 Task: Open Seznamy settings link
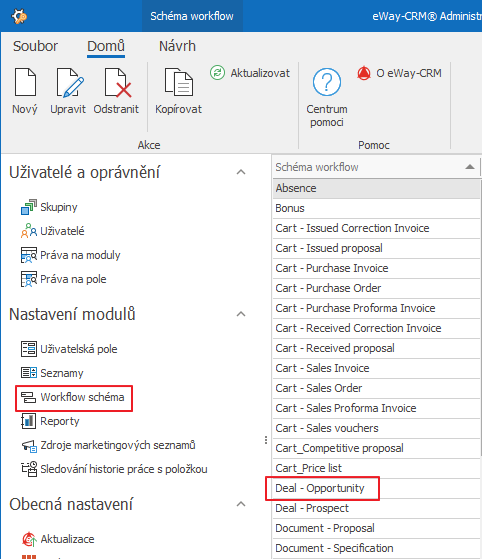point(62,373)
